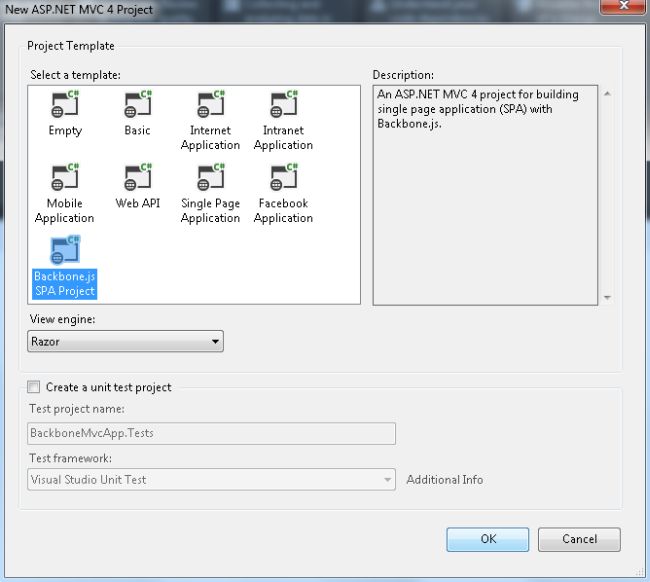This screenshot has width=650, height=582.
Task: Select the Empty project template icon
Action: coord(65,104)
